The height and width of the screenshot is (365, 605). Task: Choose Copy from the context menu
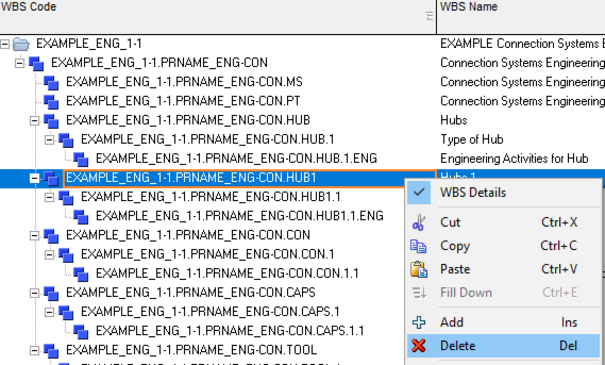coord(504,246)
